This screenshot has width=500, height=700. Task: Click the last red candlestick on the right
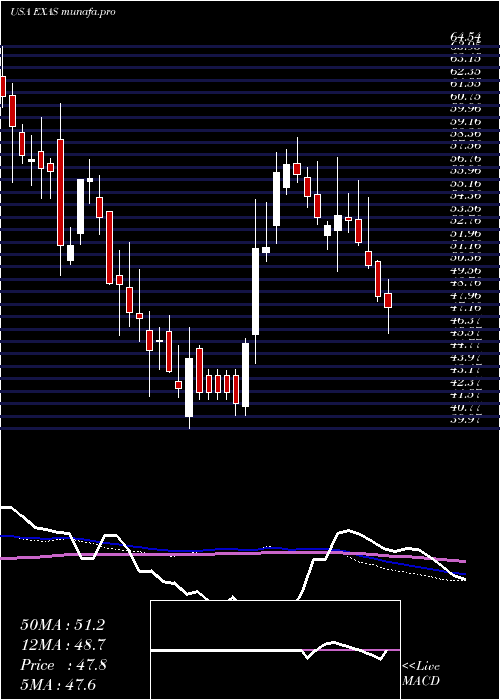click(x=388, y=300)
